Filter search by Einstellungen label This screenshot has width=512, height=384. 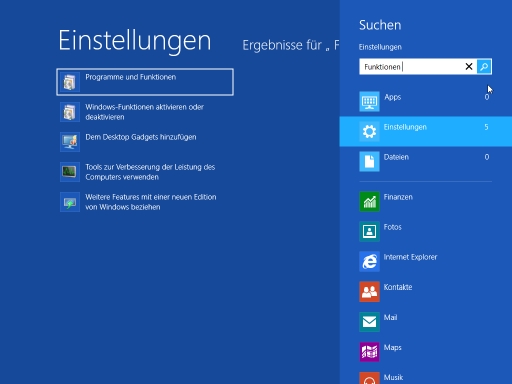[405, 127]
